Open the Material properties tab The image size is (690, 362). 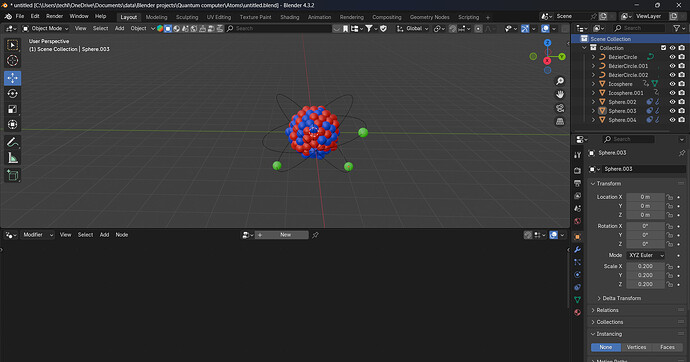577,312
